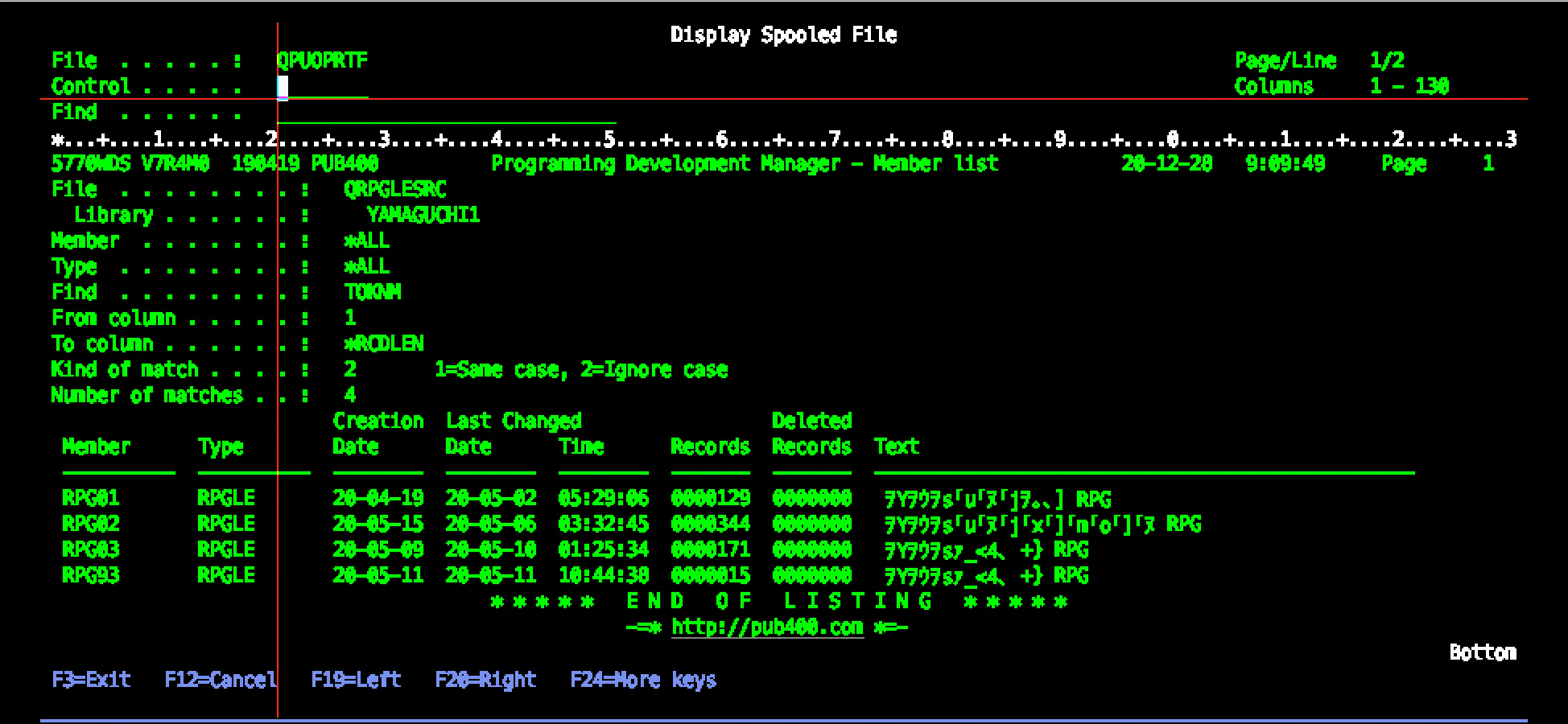Click the report date 20-12-28
Image resolution: width=1568 pixels, height=724 pixels.
tap(1167, 163)
